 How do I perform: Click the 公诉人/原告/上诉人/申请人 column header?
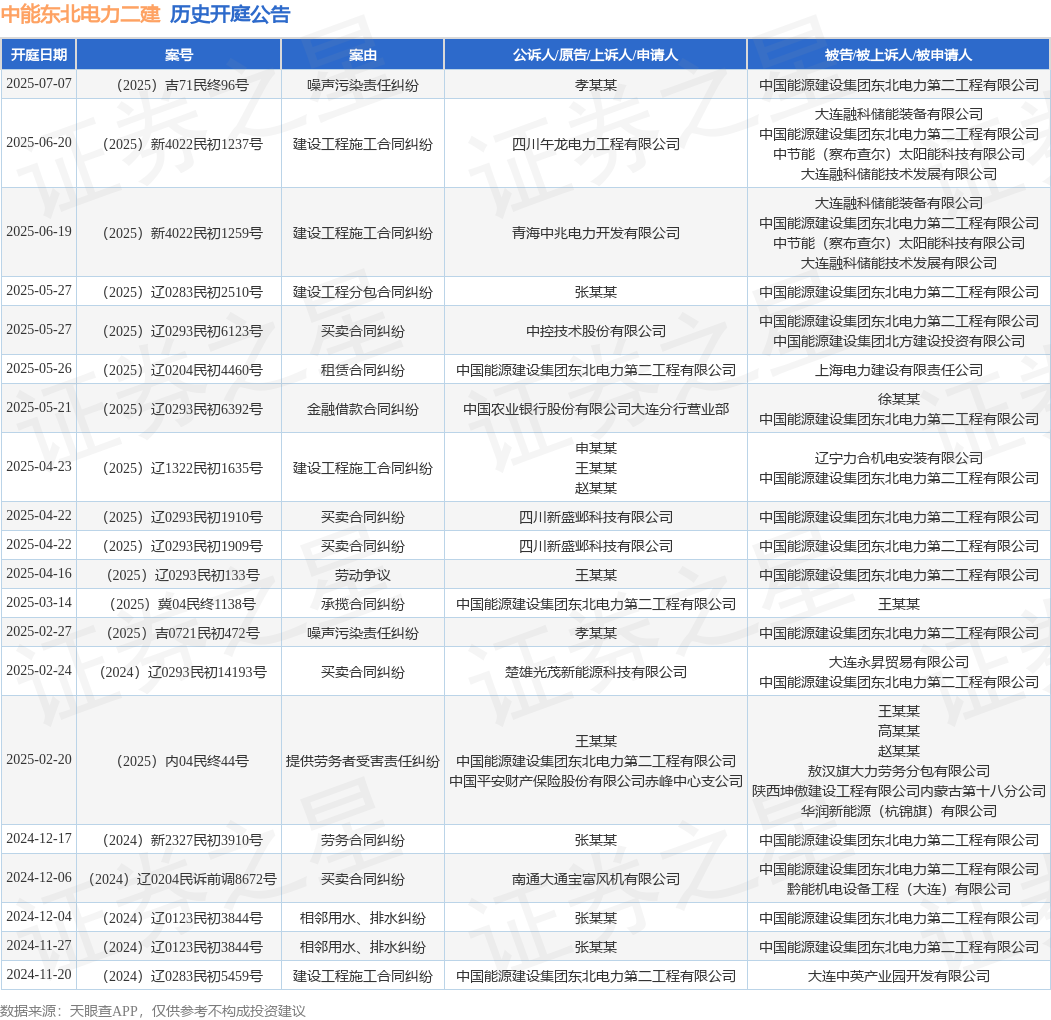(x=595, y=54)
